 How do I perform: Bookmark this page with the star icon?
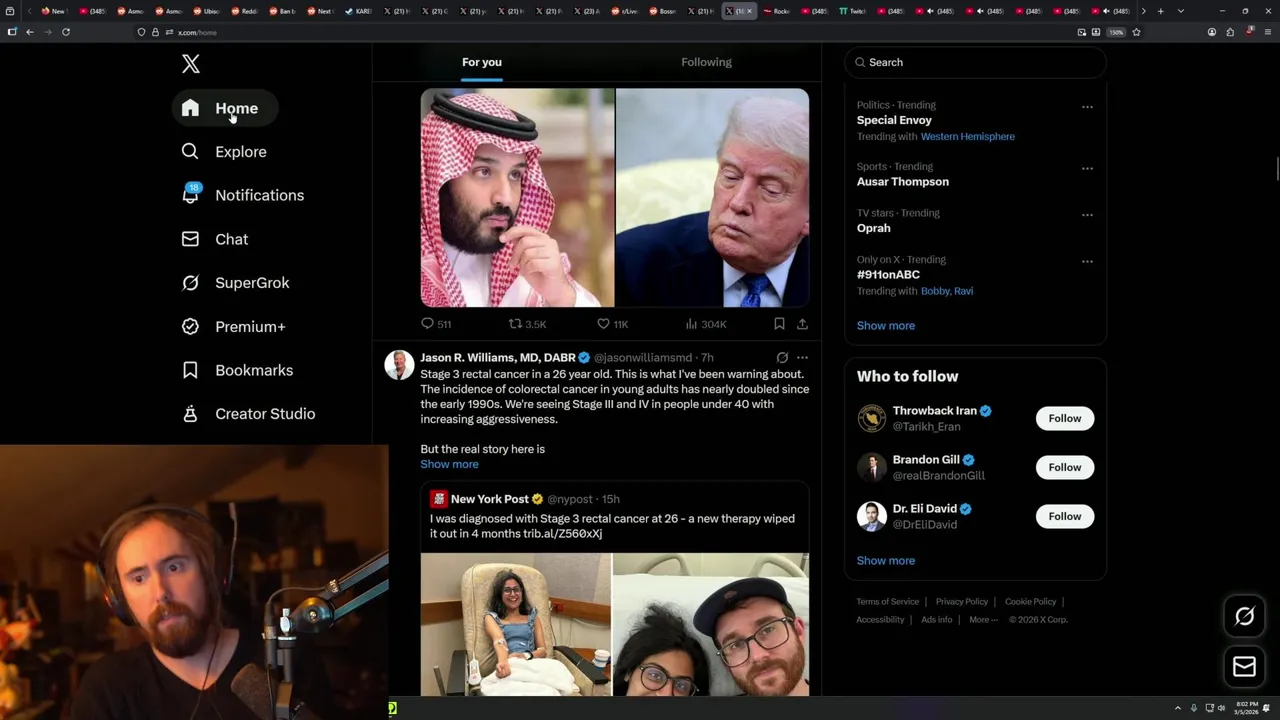pos(1136,32)
